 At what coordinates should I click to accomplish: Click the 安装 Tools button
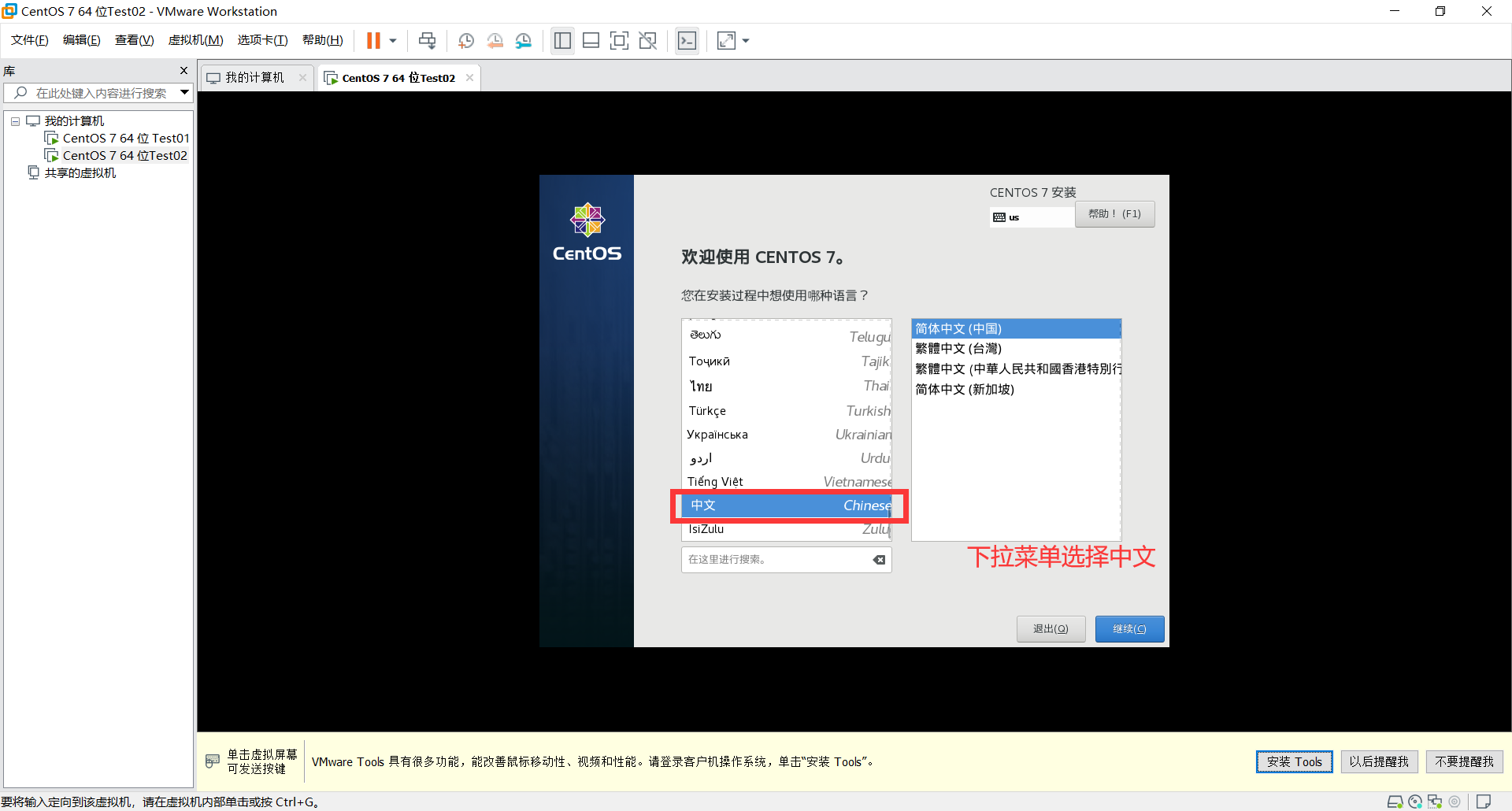(x=1294, y=761)
